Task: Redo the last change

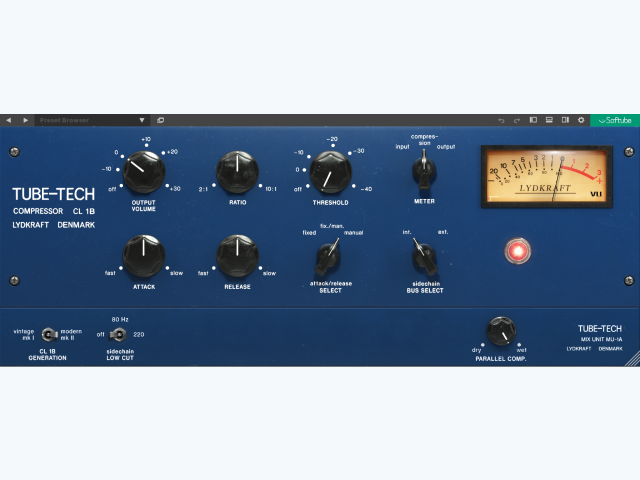Action: point(517,120)
